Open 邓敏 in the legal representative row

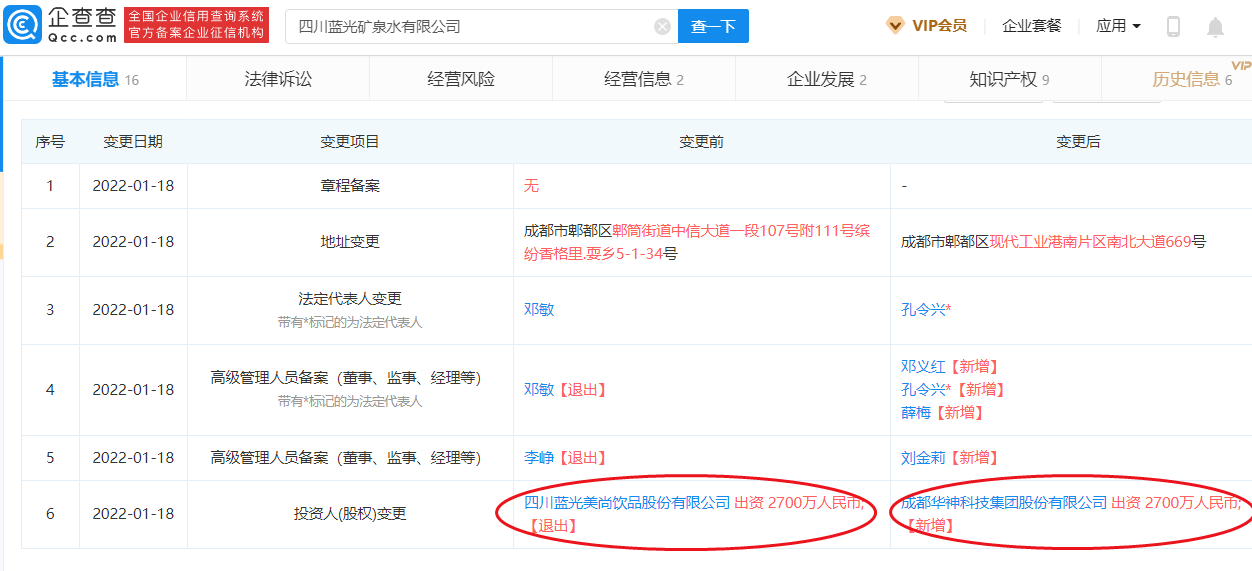click(539, 309)
